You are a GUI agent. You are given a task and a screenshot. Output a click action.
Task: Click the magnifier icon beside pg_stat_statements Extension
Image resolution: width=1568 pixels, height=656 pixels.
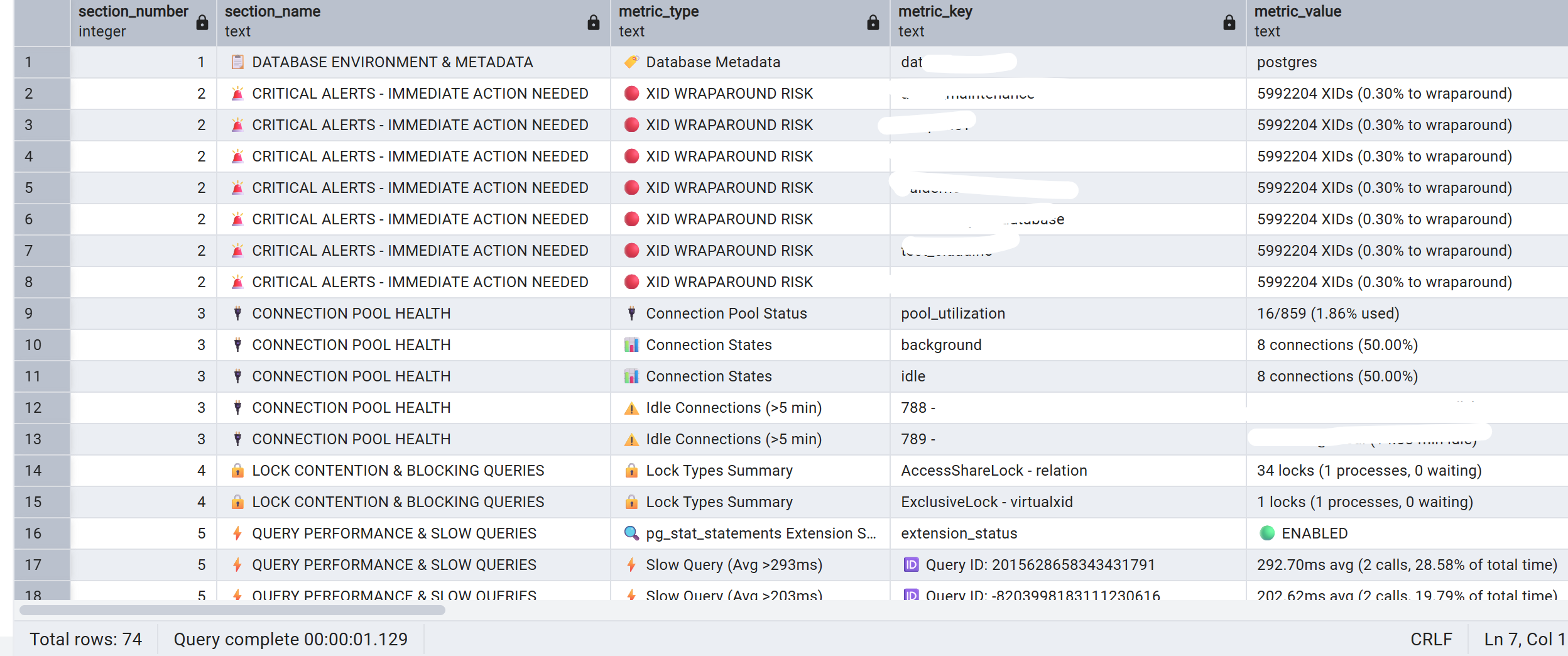(x=631, y=533)
